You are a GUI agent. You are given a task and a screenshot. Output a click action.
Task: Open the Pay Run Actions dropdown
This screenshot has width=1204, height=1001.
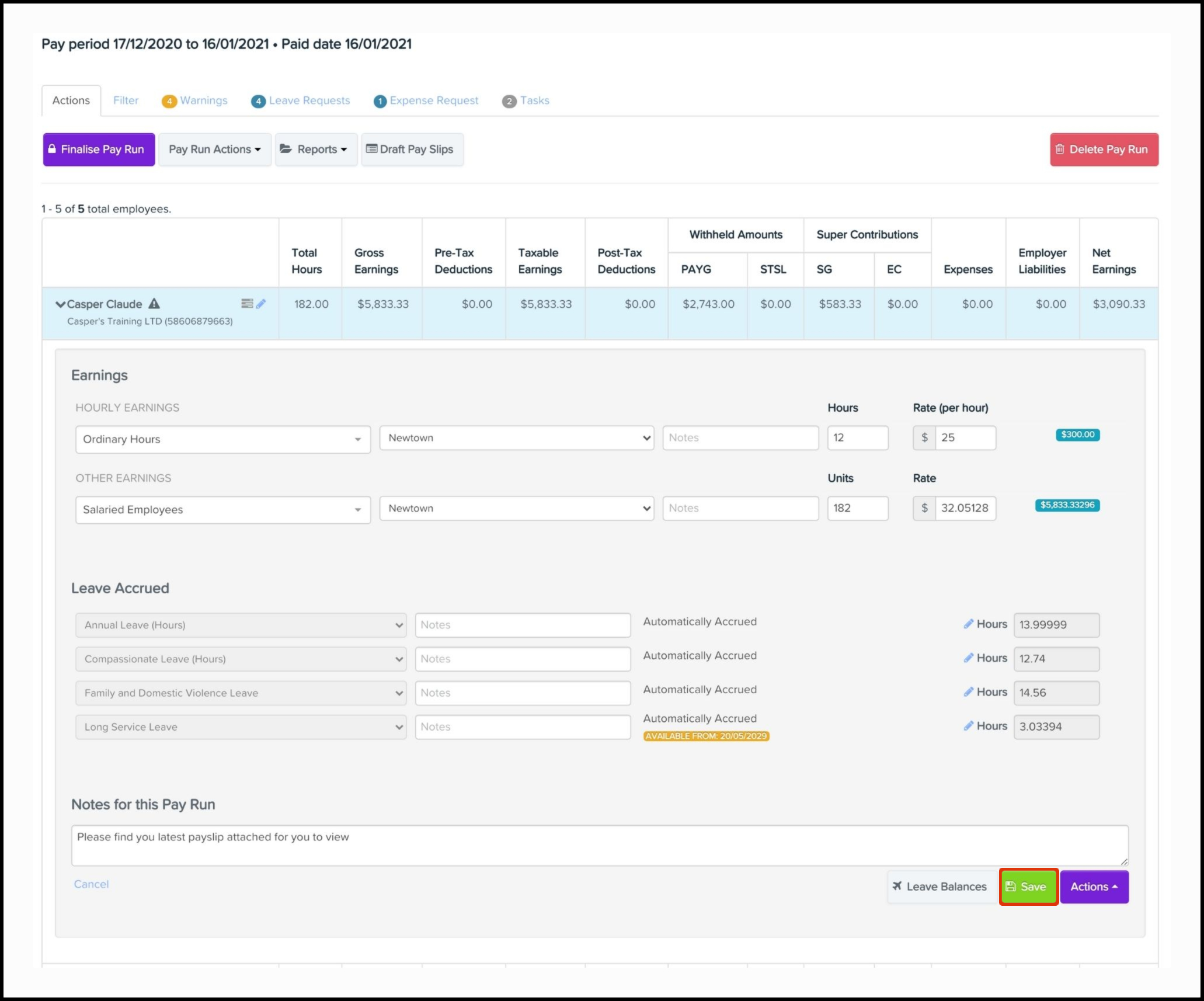pyautogui.click(x=214, y=150)
